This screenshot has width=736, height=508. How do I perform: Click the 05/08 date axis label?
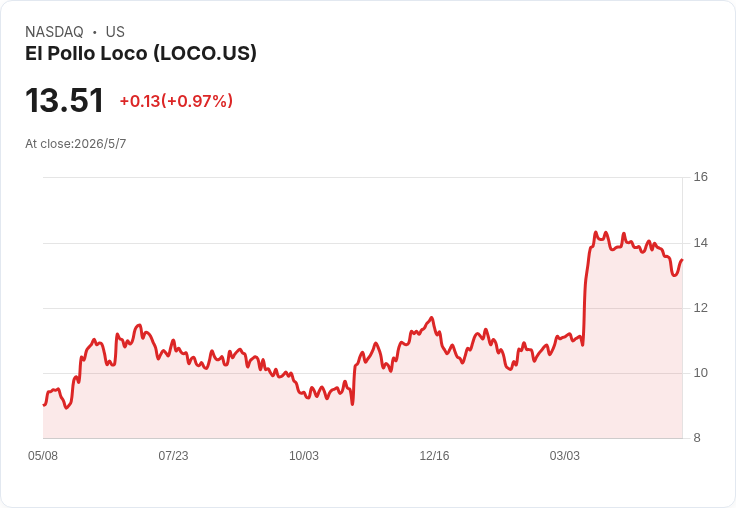point(43,456)
